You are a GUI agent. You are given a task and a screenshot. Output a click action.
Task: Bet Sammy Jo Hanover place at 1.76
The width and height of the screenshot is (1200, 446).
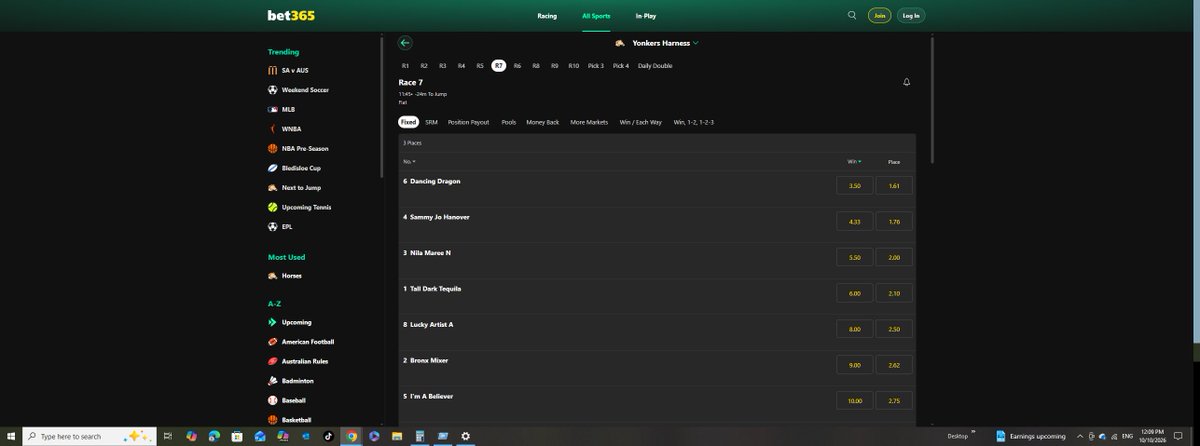point(894,222)
